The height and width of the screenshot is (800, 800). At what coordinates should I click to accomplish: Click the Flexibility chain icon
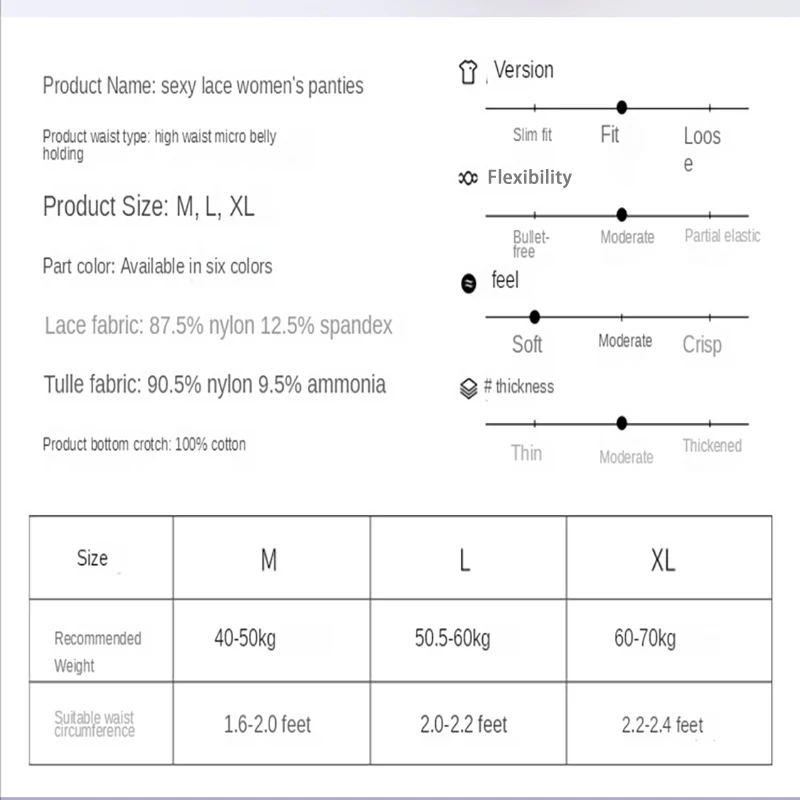pyautogui.click(x=467, y=178)
